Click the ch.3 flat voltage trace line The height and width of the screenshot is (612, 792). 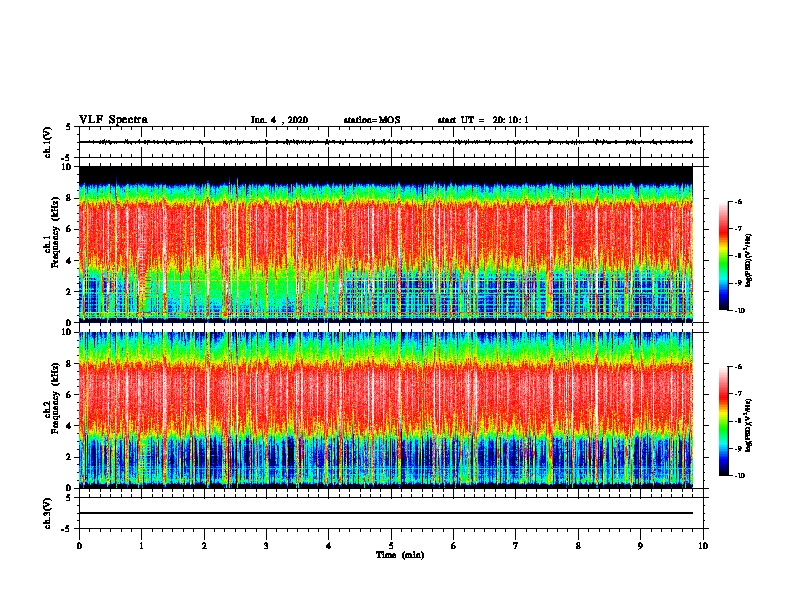[x=385, y=513]
